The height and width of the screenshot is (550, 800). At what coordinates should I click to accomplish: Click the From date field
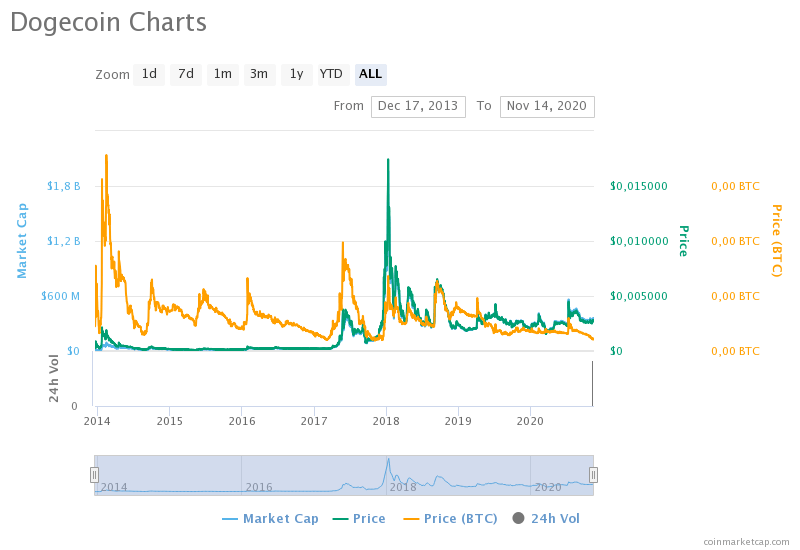pyautogui.click(x=418, y=106)
